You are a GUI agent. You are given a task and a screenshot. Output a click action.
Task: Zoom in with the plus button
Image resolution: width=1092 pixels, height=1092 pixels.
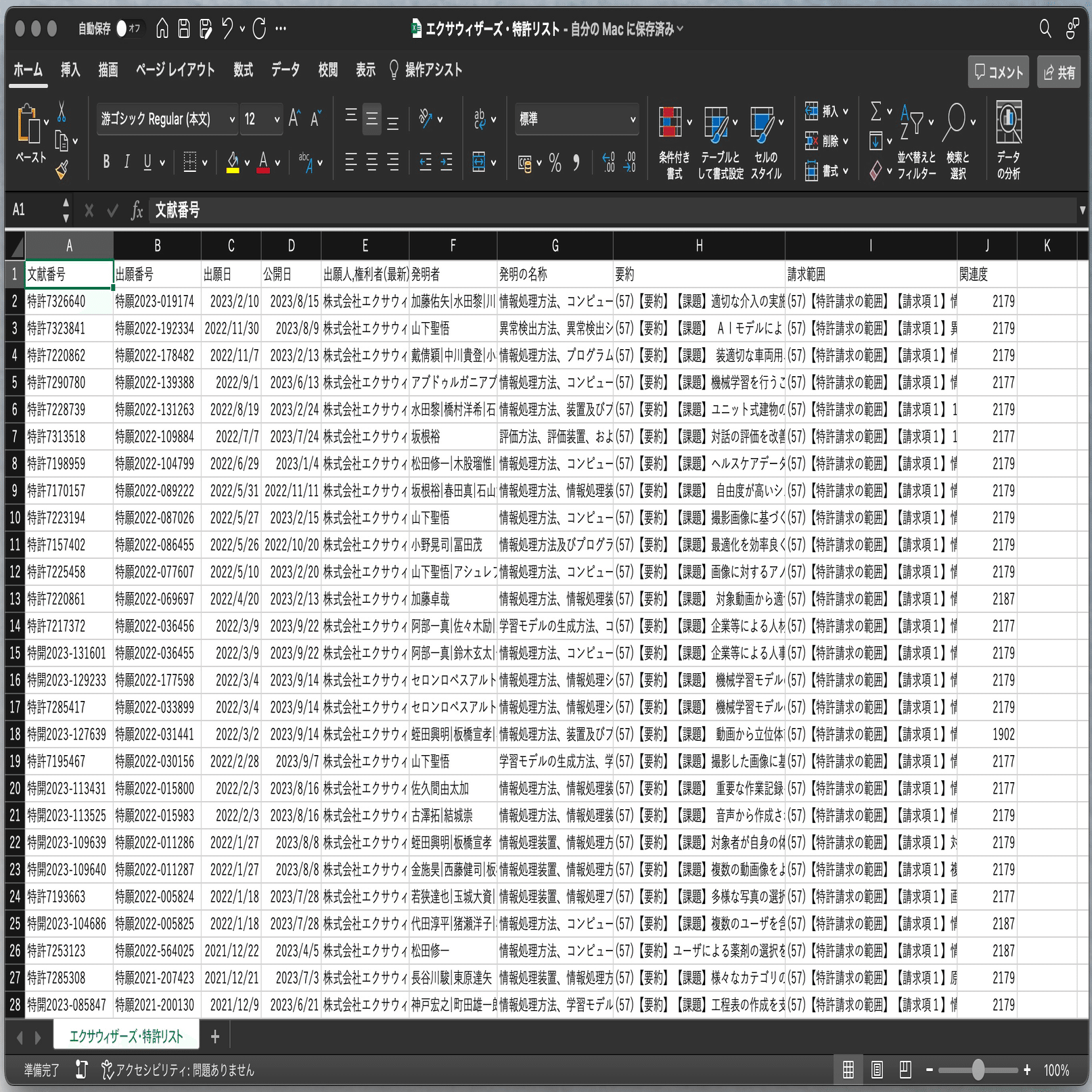[1027, 1070]
